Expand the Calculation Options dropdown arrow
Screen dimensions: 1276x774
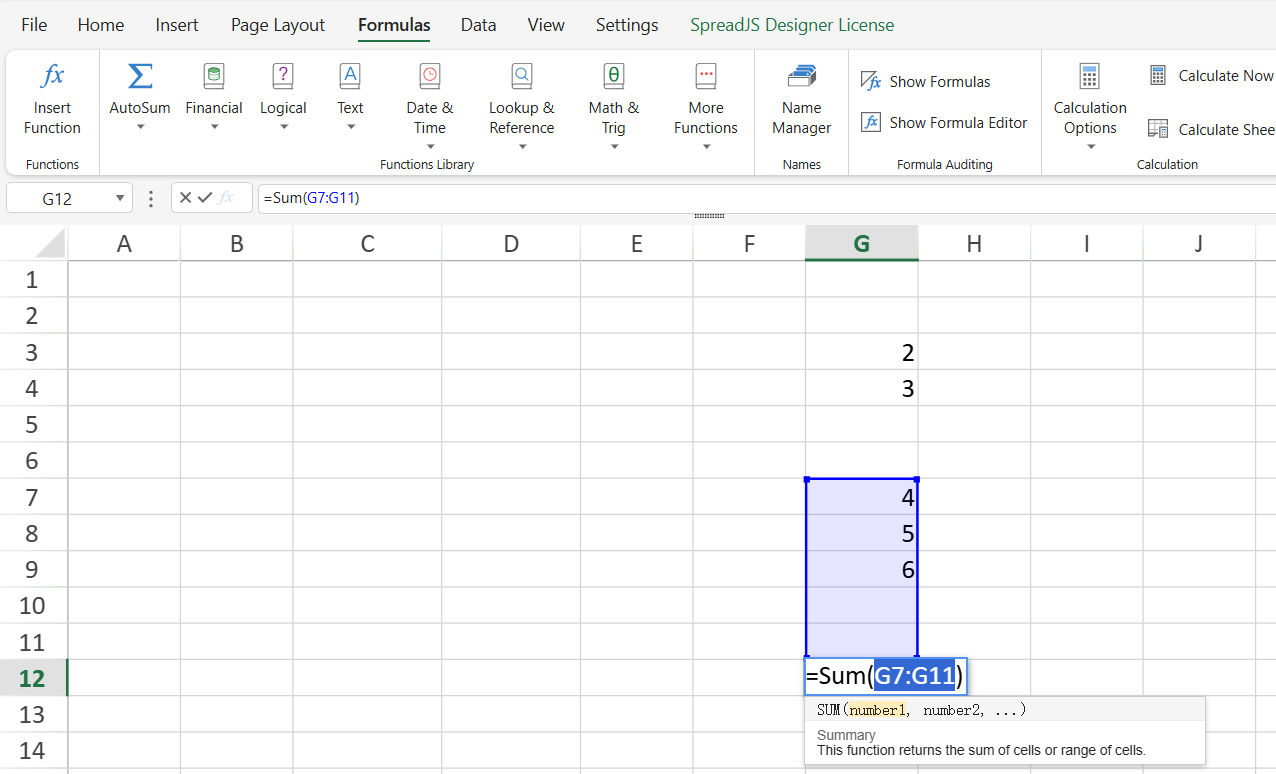click(1090, 147)
